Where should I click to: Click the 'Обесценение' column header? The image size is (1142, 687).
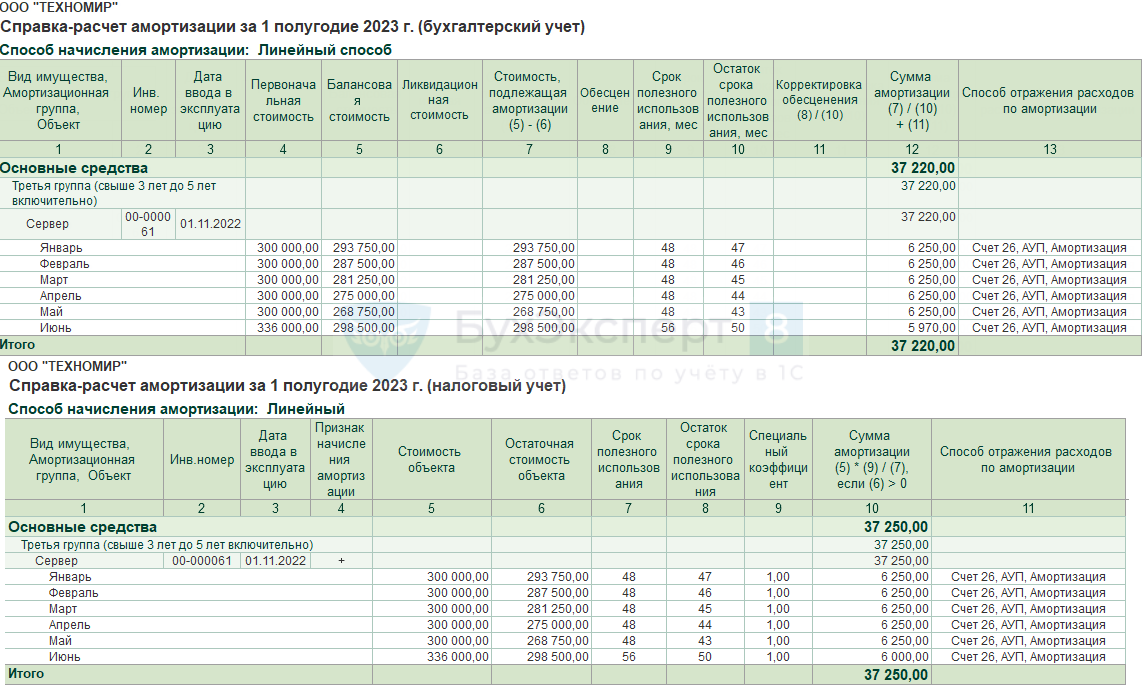pyautogui.click(x=605, y=101)
